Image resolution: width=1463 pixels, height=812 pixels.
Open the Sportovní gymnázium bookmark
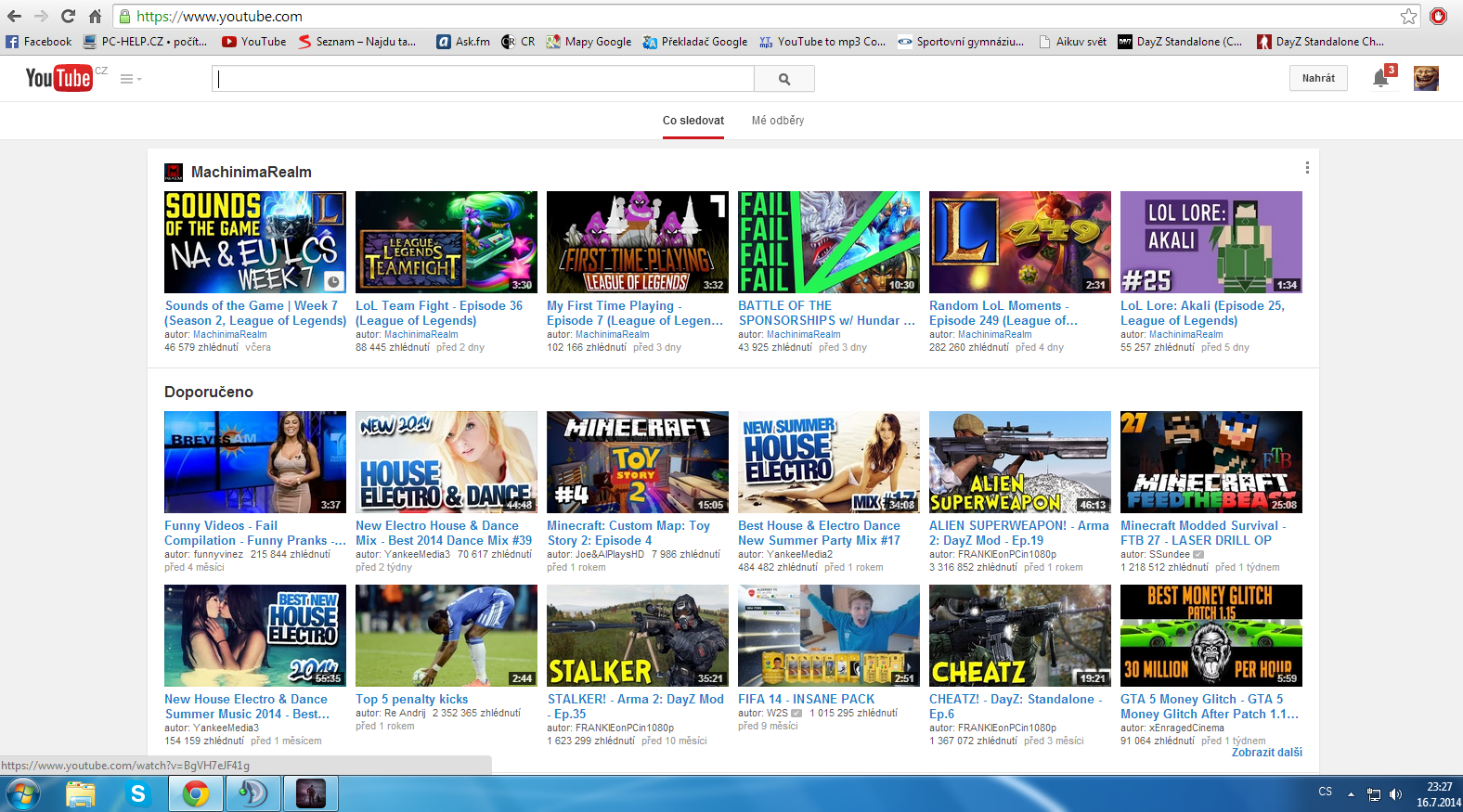[961, 42]
